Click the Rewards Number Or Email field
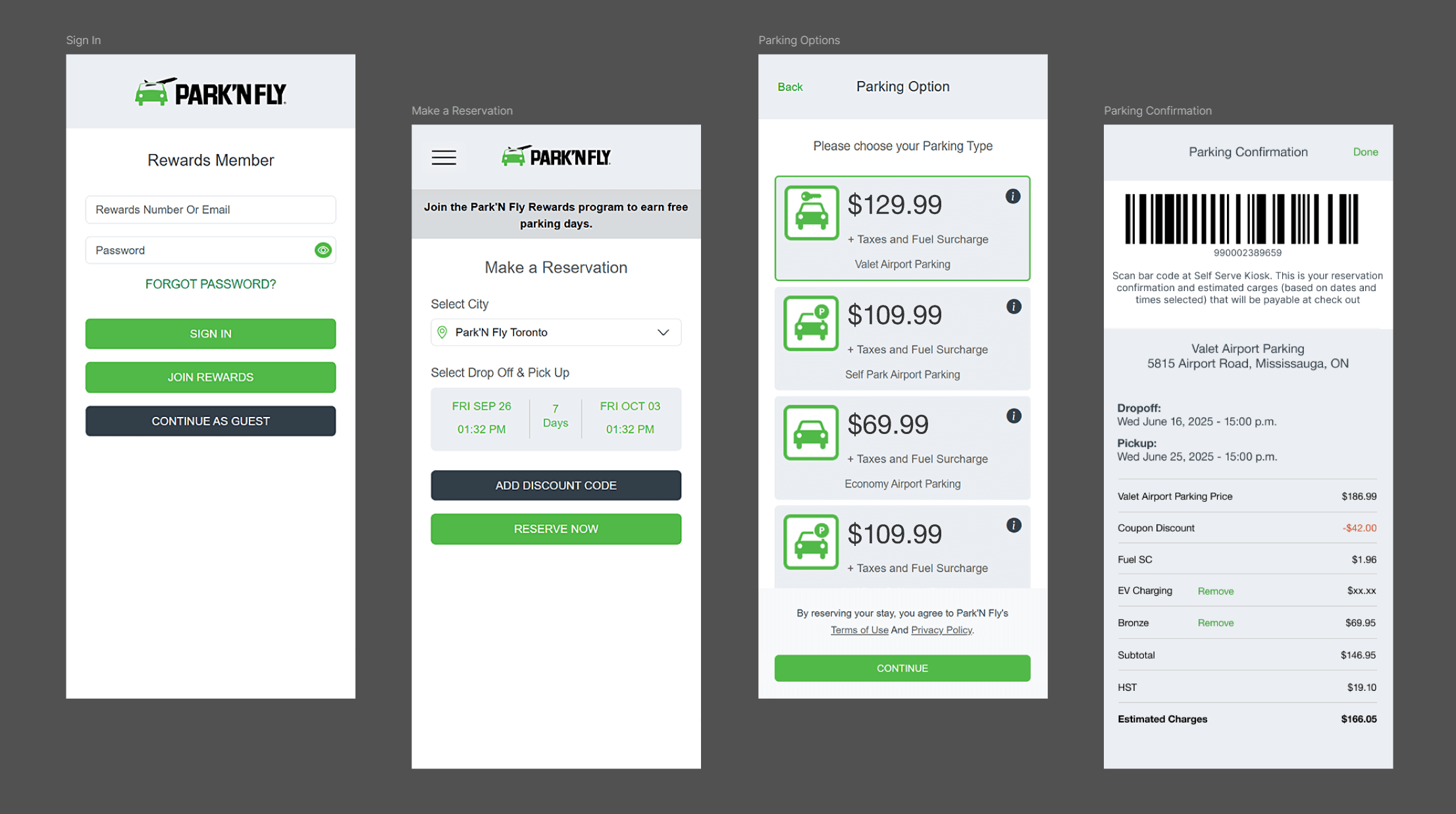 tap(211, 209)
